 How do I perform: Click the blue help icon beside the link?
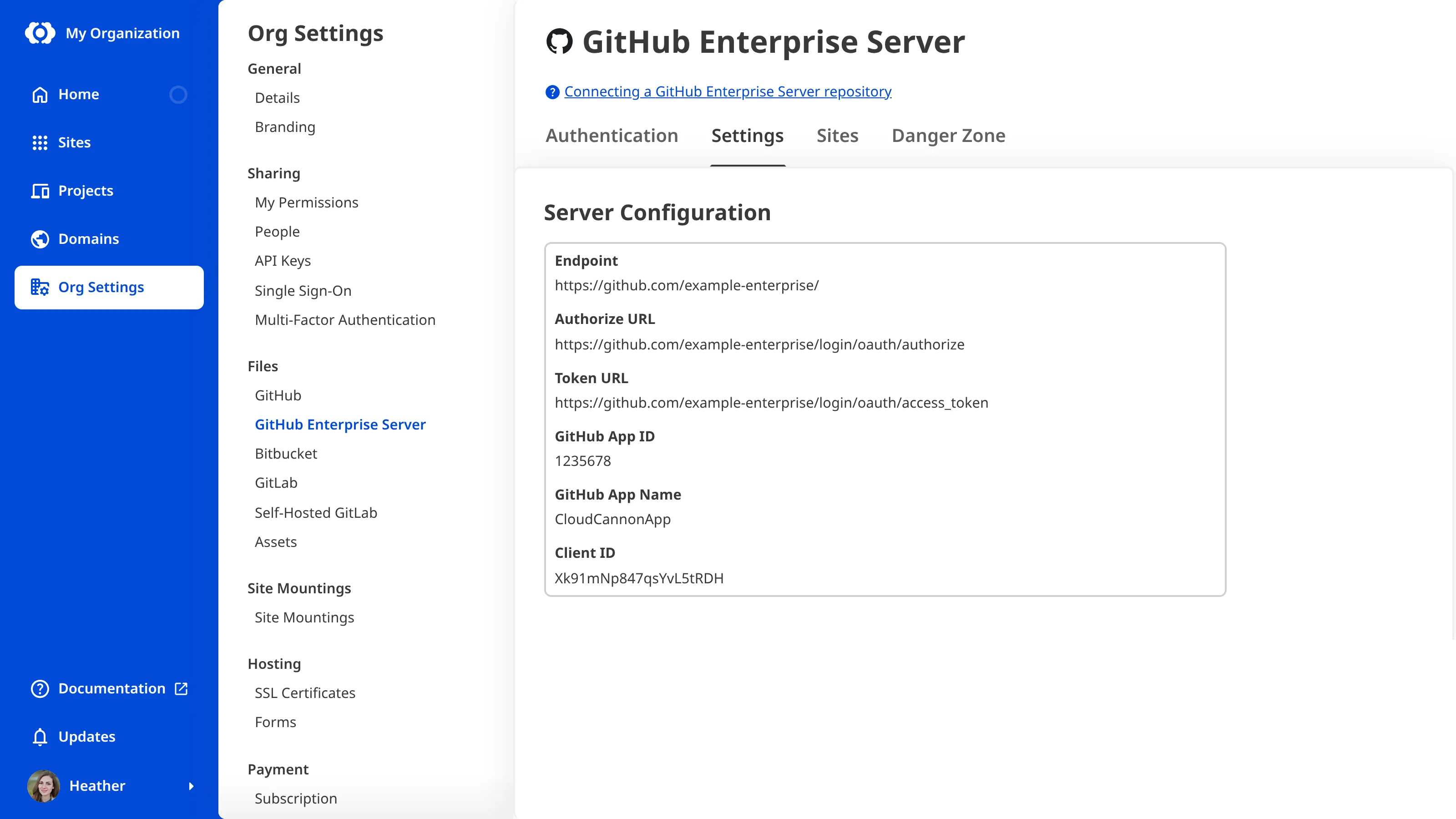(552, 91)
